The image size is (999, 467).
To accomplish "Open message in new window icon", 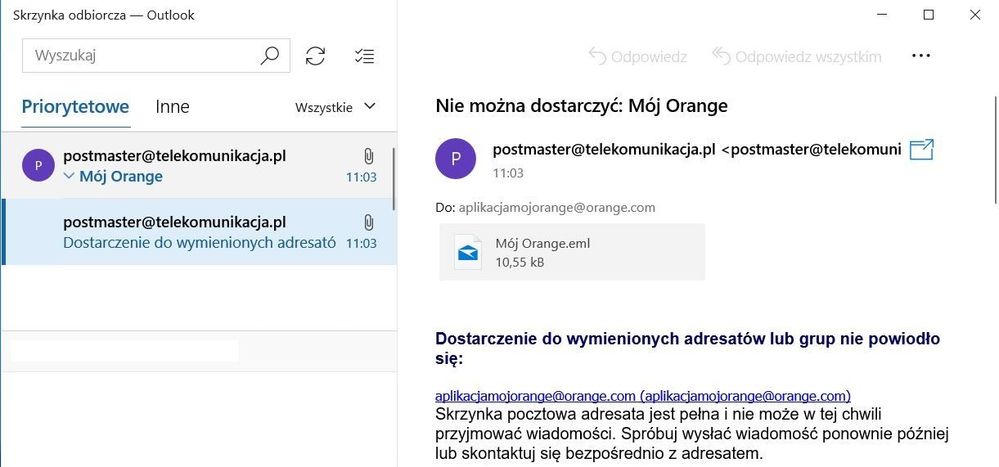I will [922, 150].
